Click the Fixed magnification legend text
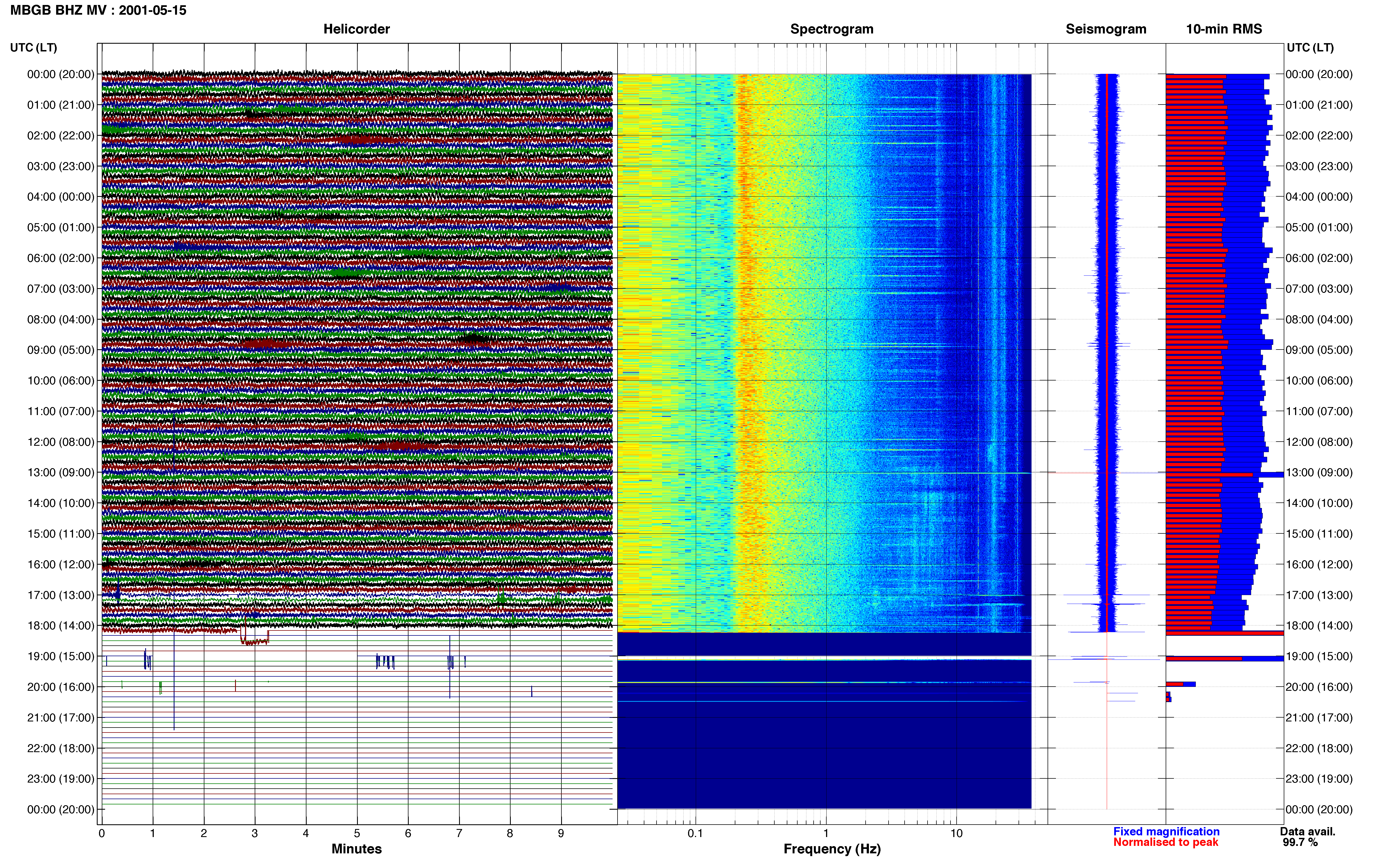Image resolution: width=1388 pixels, height=868 pixels. [x=1166, y=832]
